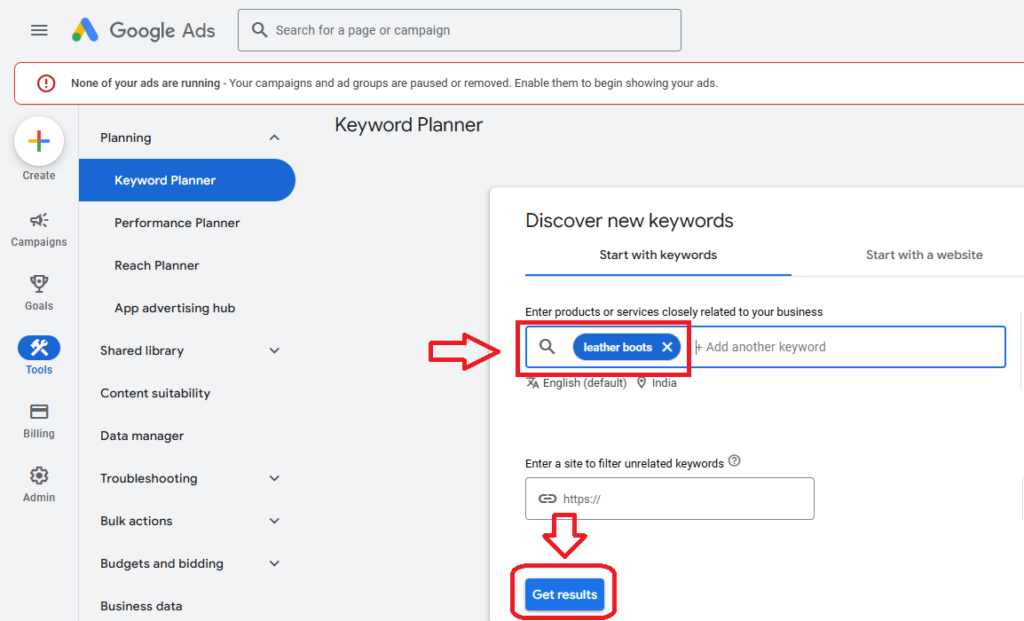This screenshot has height=621, width=1024.
Task: Click the Discover new keywords heading
Action: (x=629, y=221)
